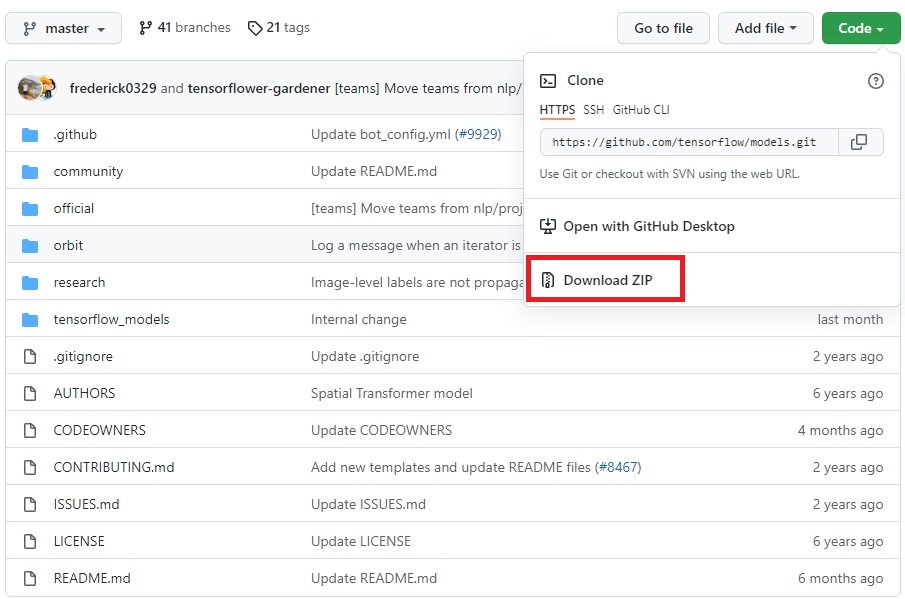Viewport: 905px width, 599px height.
Task: Open the .gitignore file
Action: coord(83,357)
